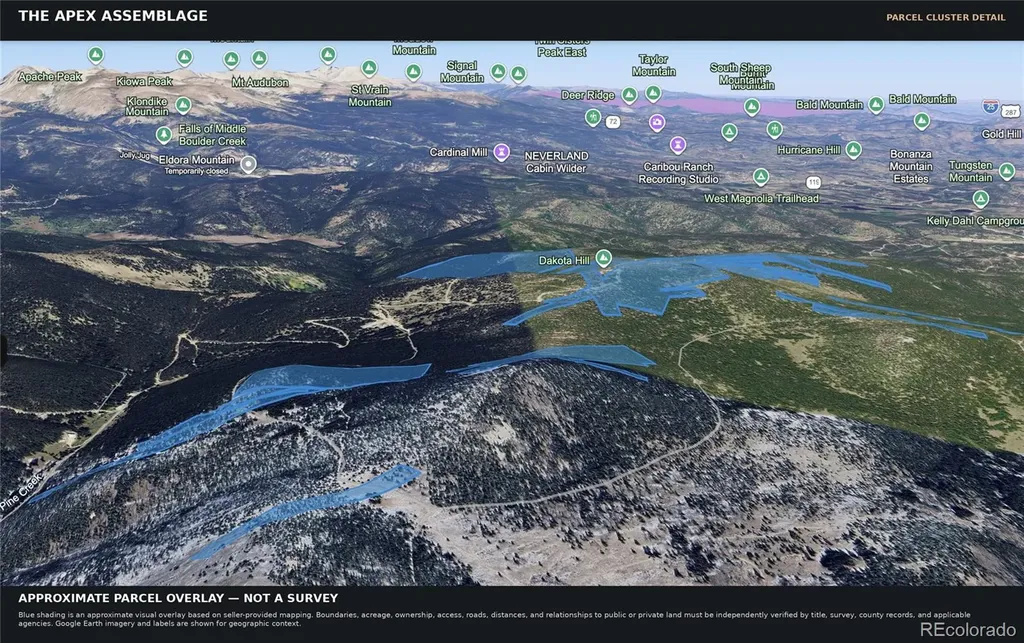Click the Highway 119 route shield
Screen dimensions: 1024x643
[813, 182]
